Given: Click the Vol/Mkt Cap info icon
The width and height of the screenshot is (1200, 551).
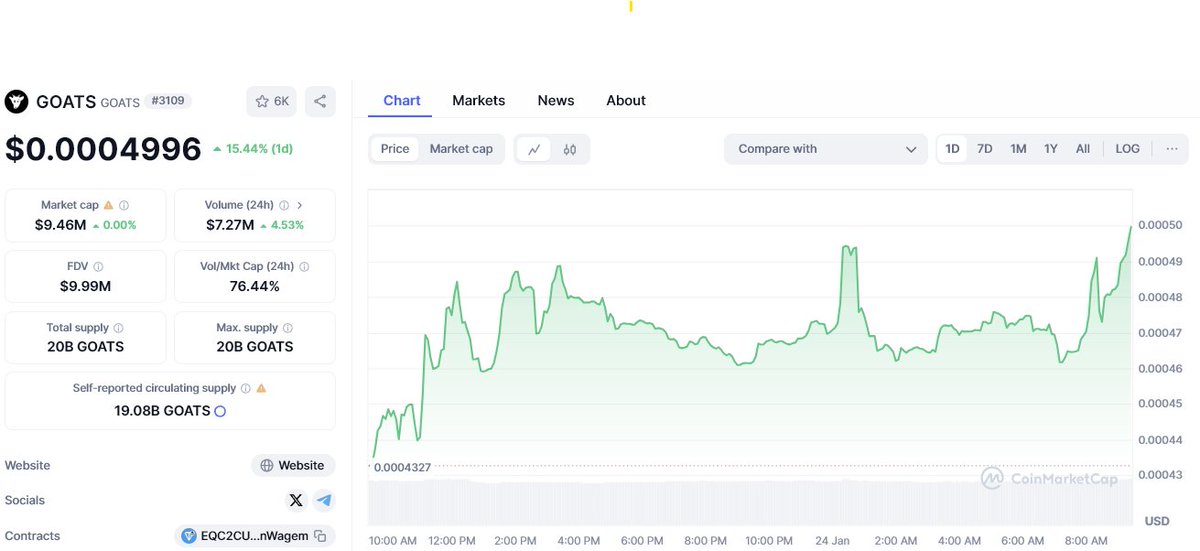Looking at the screenshot, I should click(304, 267).
